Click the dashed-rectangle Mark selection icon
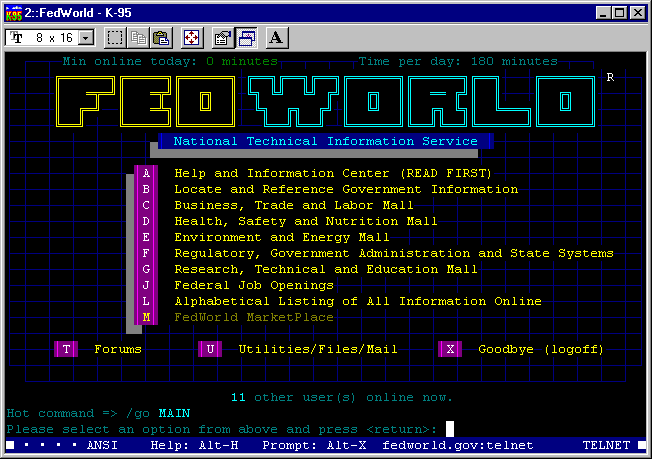Image resolution: width=652 pixels, height=459 pixels. pos(115,38)
